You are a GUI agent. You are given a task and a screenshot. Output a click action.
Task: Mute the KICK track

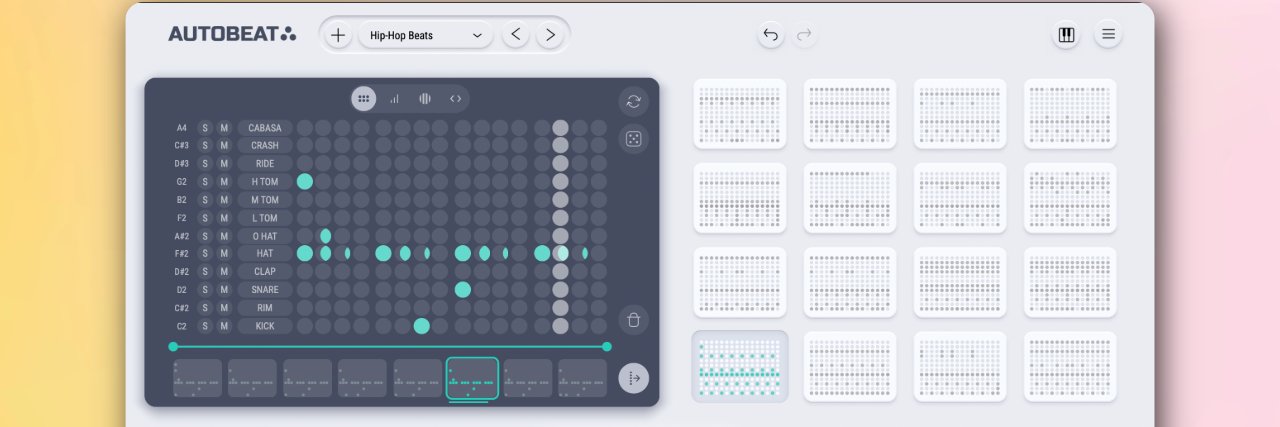(225, 326)
